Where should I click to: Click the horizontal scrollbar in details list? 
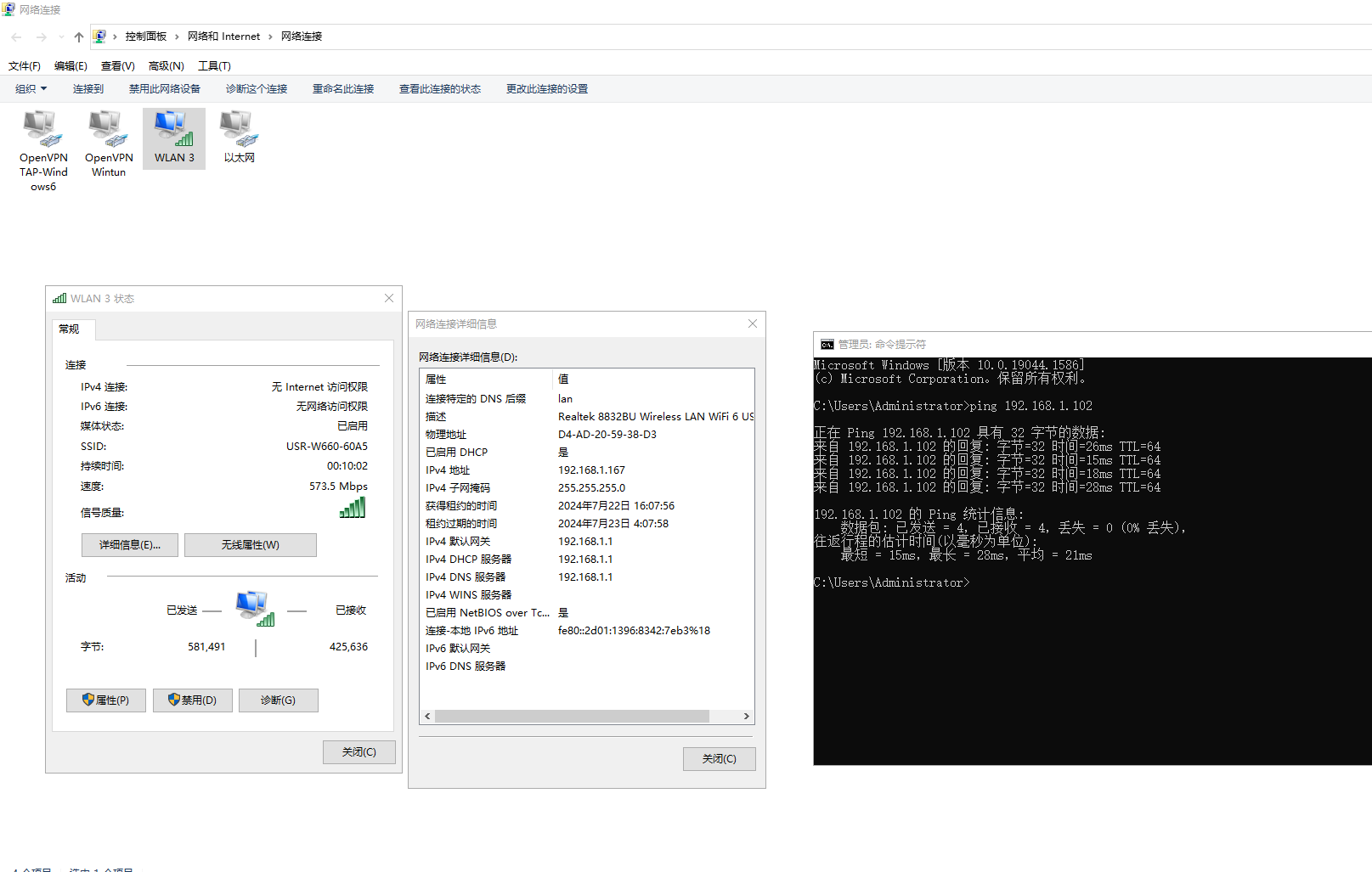(571, 717)
